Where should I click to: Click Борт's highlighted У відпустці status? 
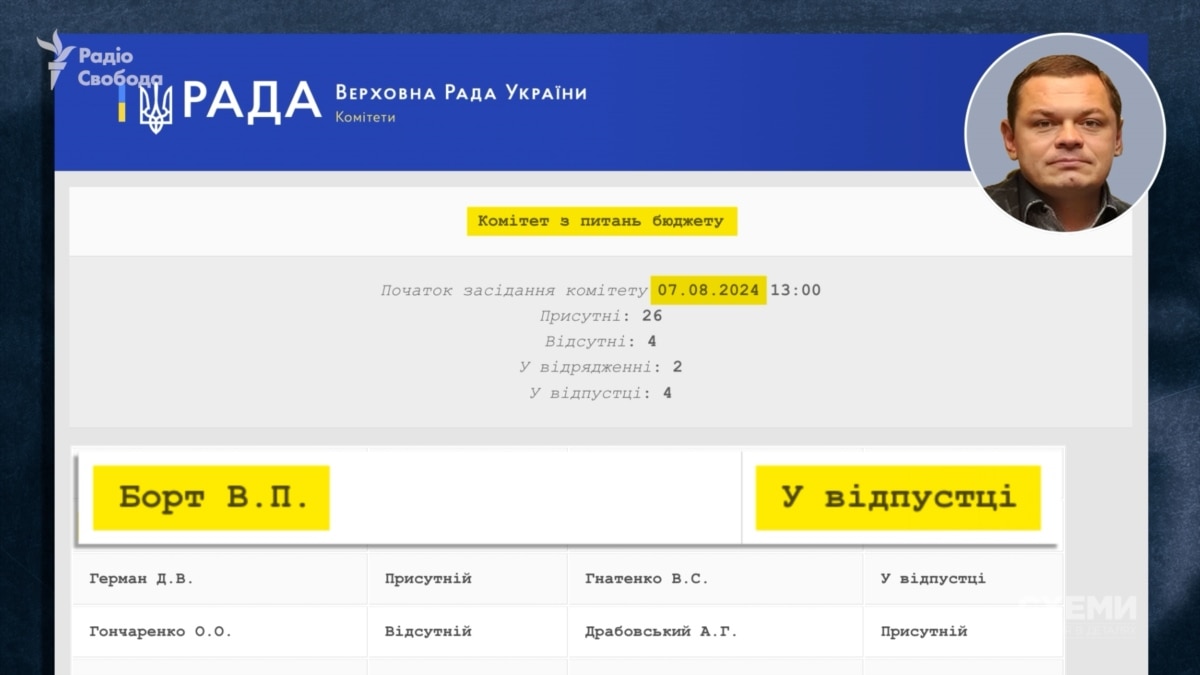(897, 497)
